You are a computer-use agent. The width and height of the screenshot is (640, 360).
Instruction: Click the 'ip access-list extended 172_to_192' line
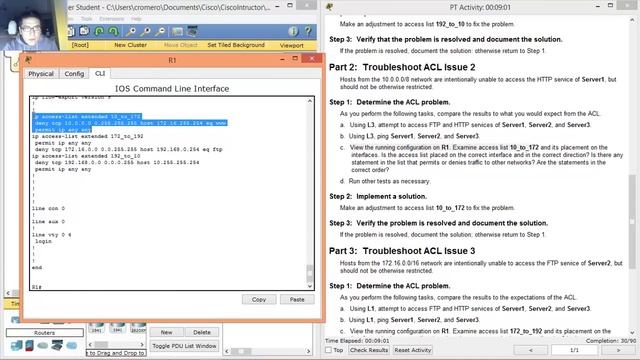[x=88, y=136]
